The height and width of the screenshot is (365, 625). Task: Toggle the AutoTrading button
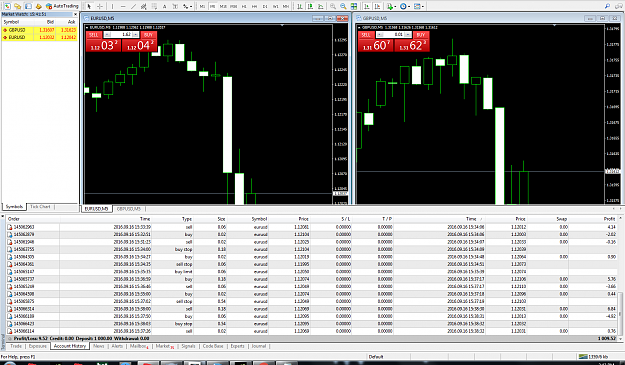62,6
